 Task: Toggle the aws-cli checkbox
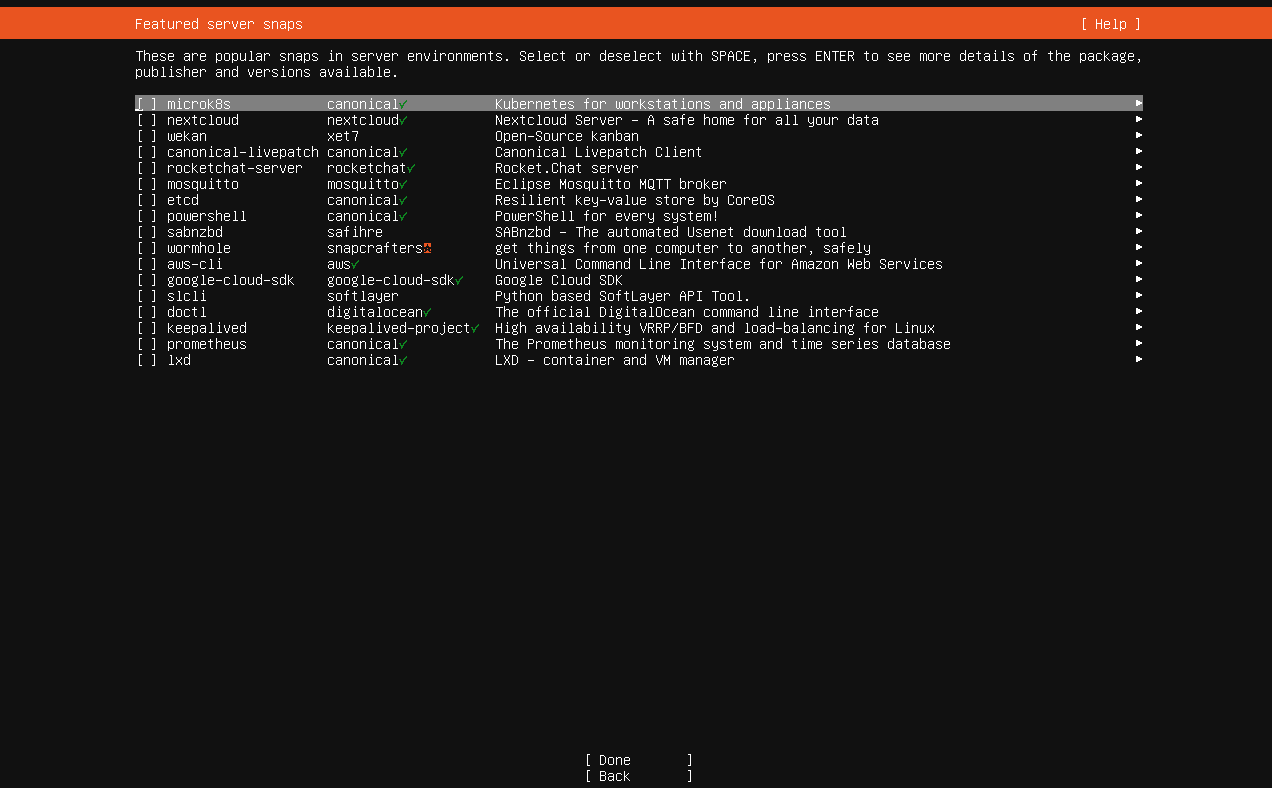(147, 264)
